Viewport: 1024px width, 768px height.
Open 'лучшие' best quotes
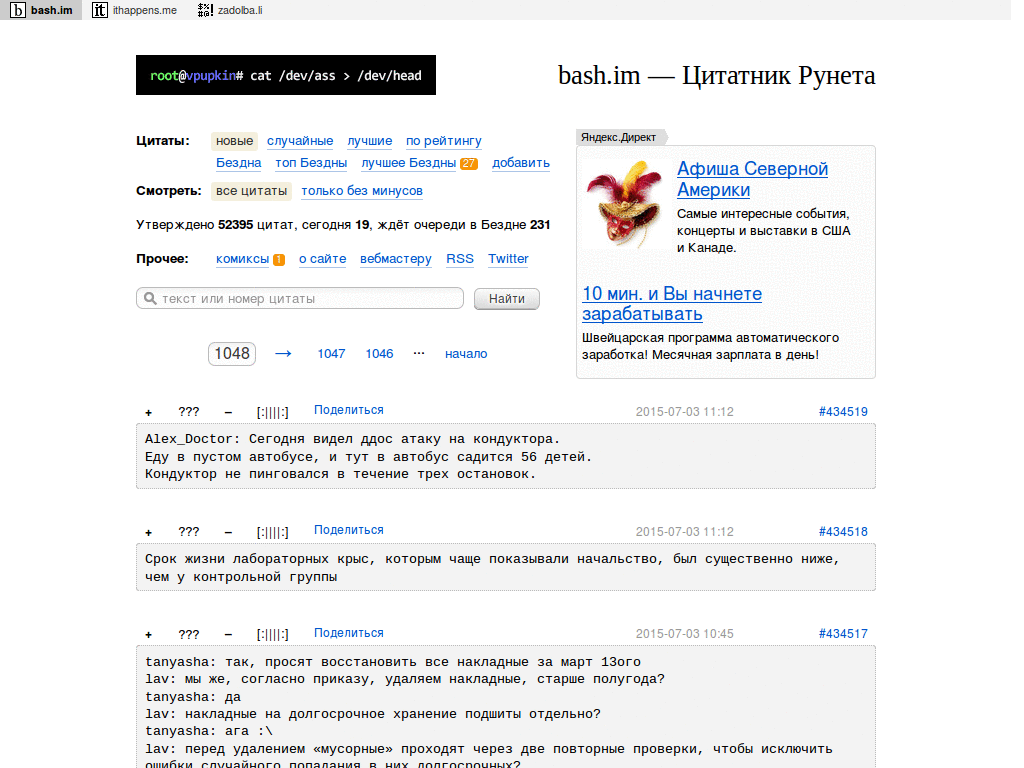click(370, 141)
